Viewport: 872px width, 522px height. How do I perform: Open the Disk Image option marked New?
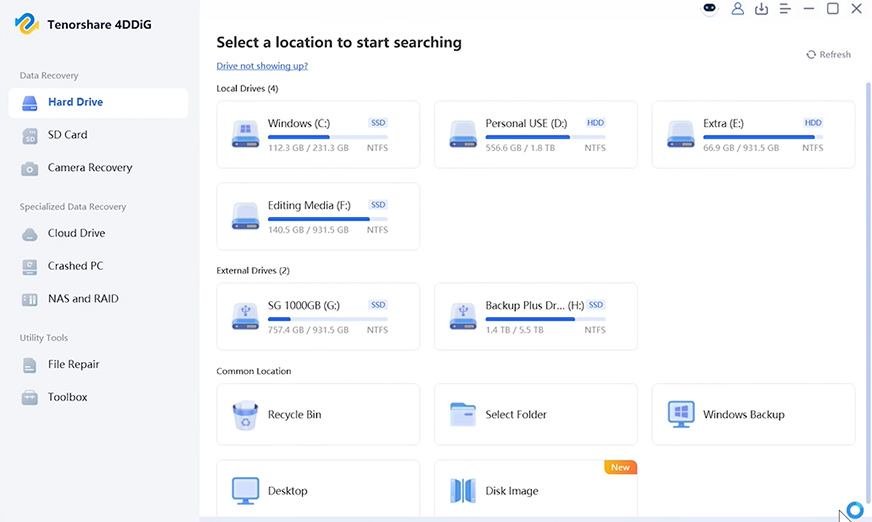point(536,490)
